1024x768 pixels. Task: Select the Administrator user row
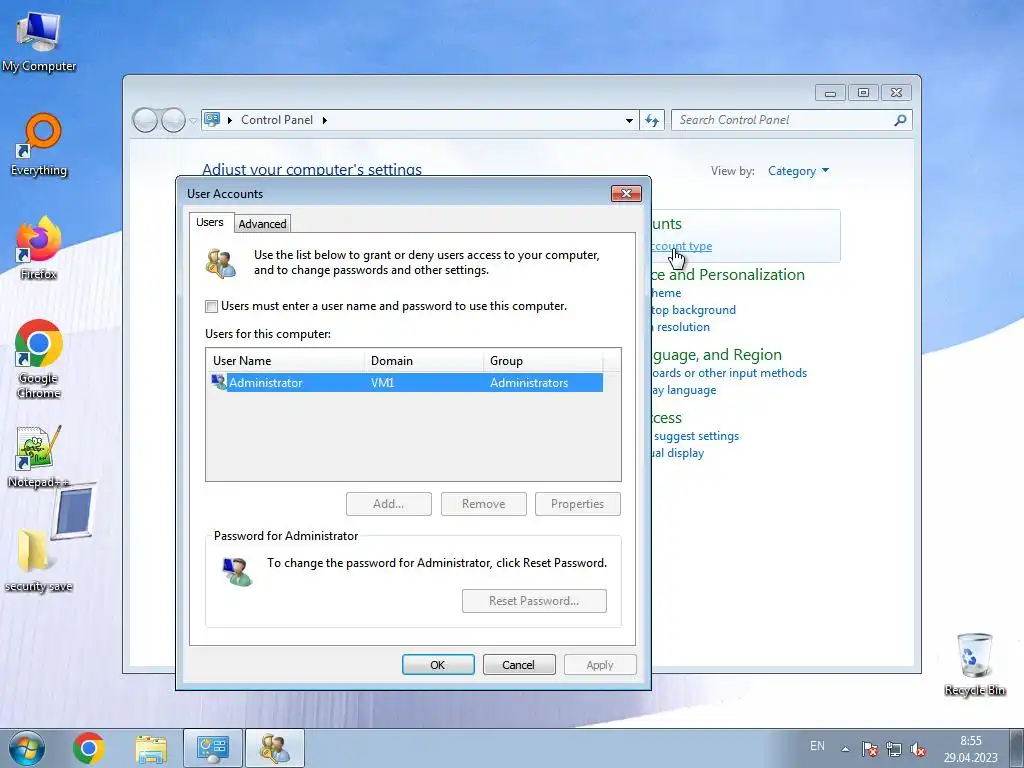pos(404,383)
